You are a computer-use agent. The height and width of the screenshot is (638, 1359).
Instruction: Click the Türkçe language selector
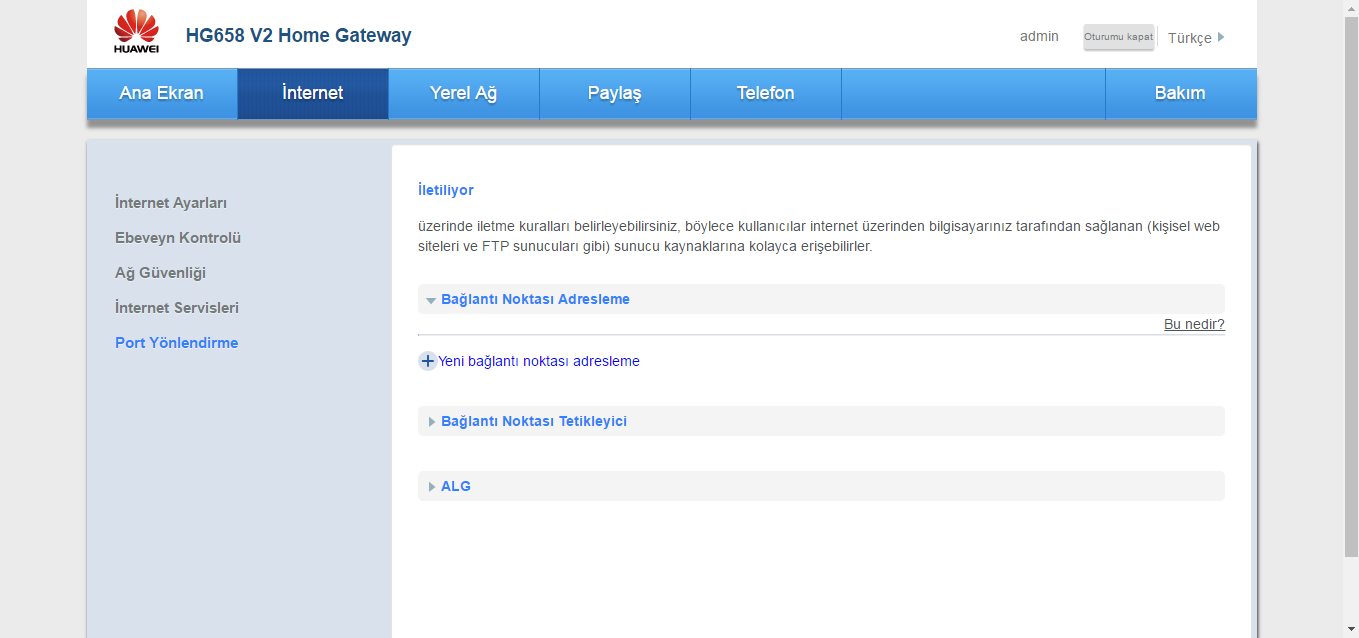click(1190, 38)
